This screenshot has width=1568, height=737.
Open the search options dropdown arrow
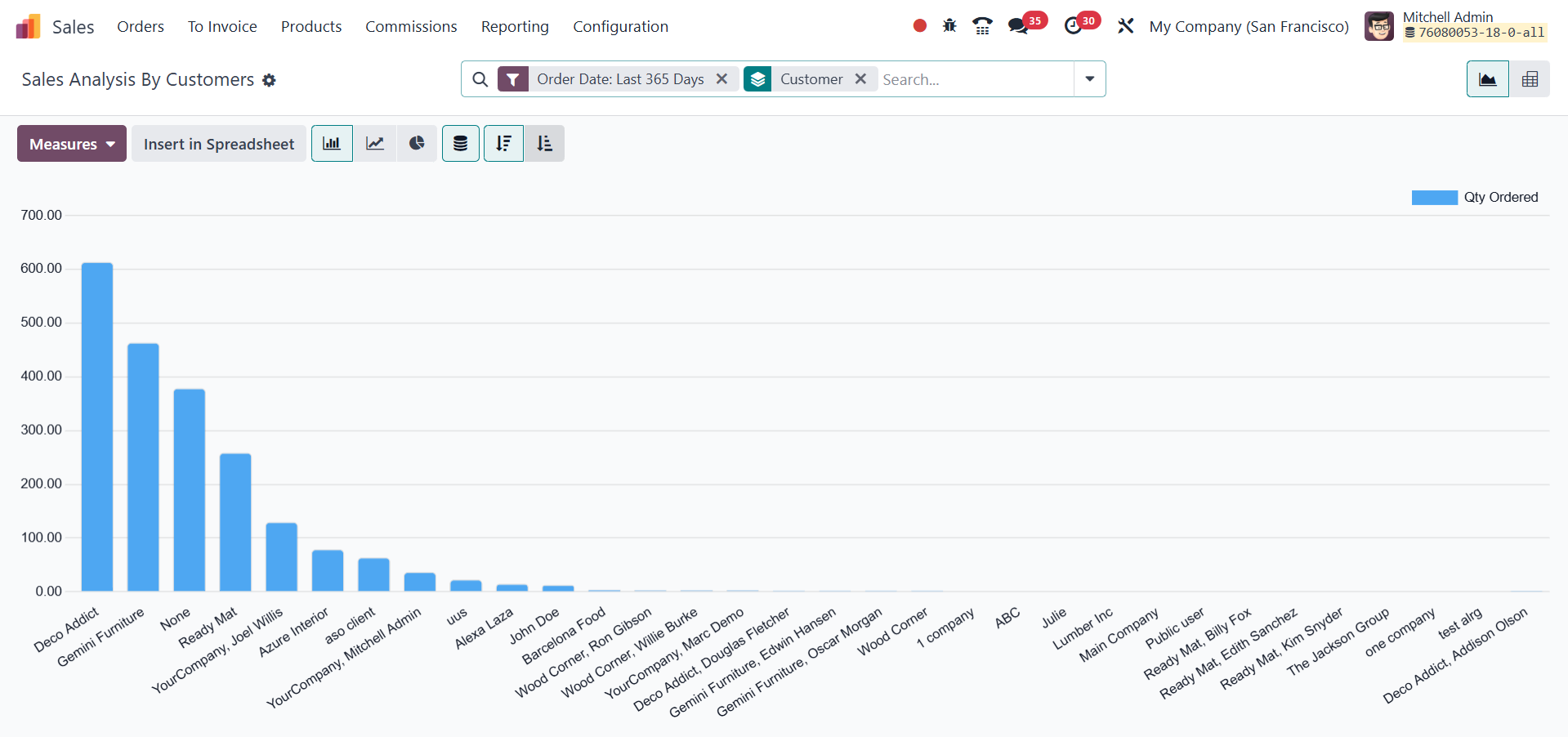1089,79
